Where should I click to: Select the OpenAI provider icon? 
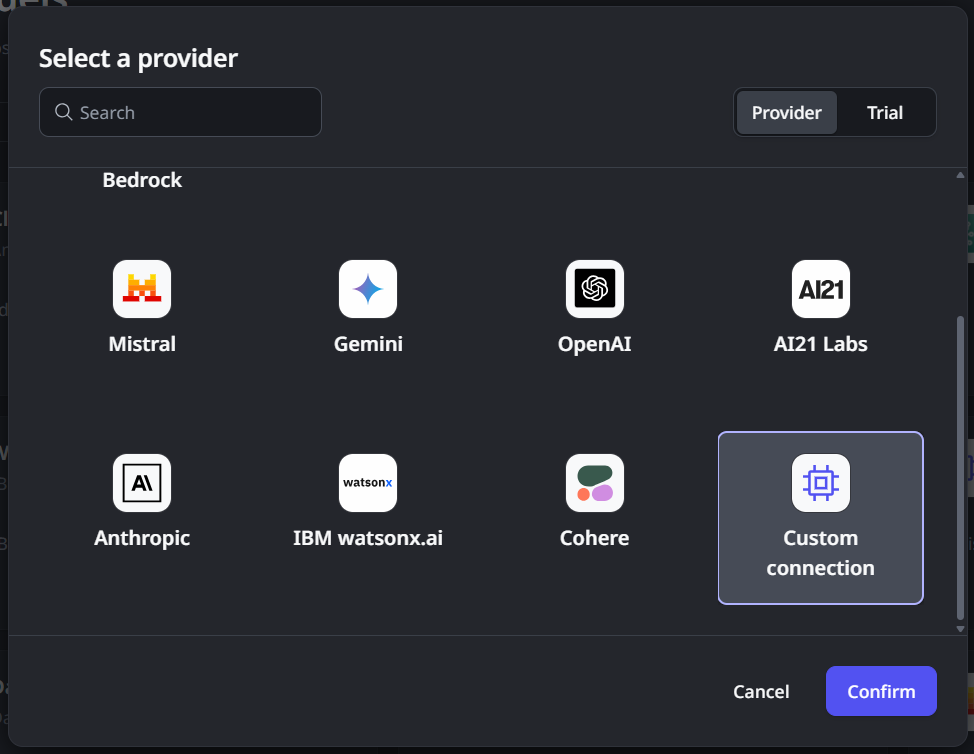594,289
